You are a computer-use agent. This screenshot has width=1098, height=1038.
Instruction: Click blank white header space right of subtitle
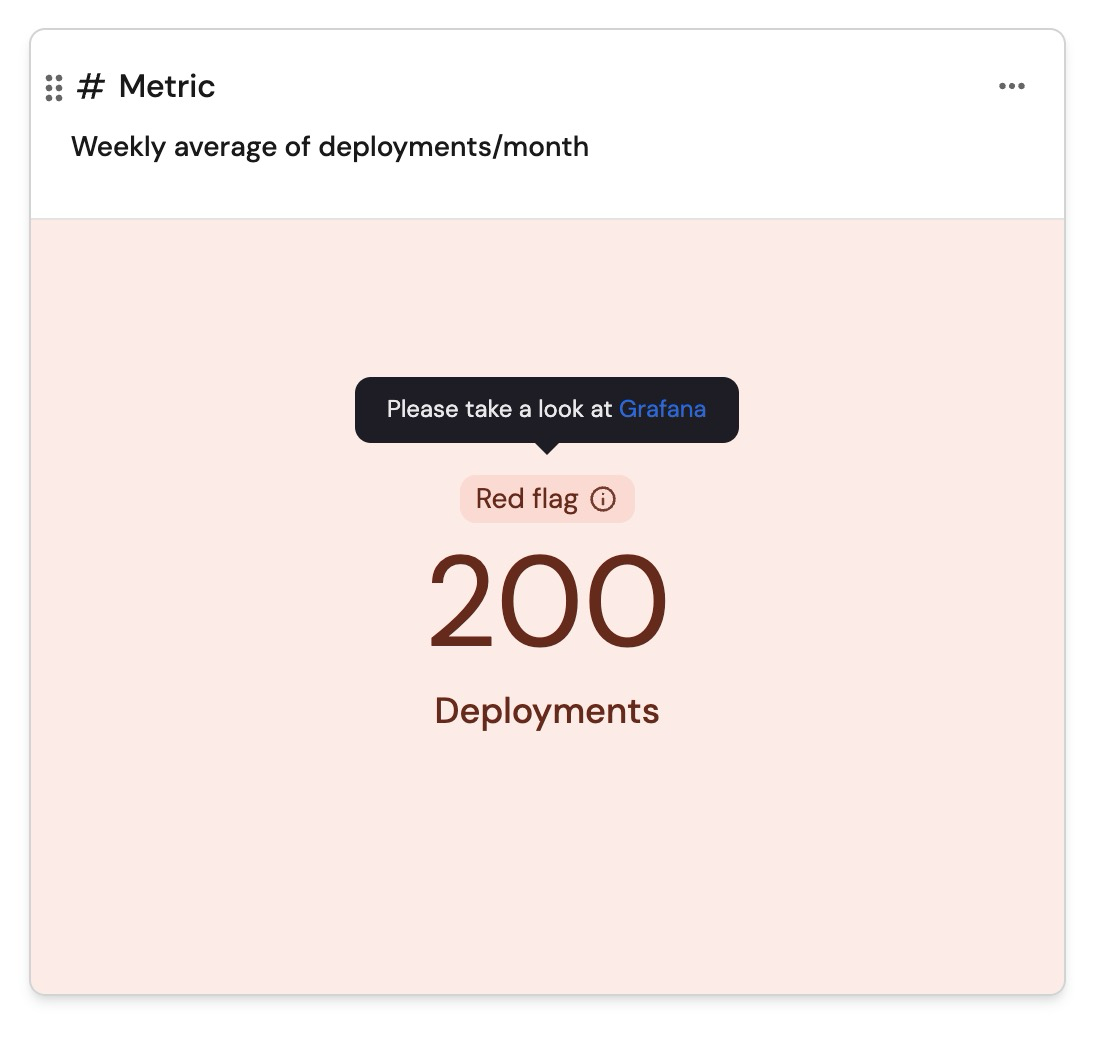click(x=820, y=148)
